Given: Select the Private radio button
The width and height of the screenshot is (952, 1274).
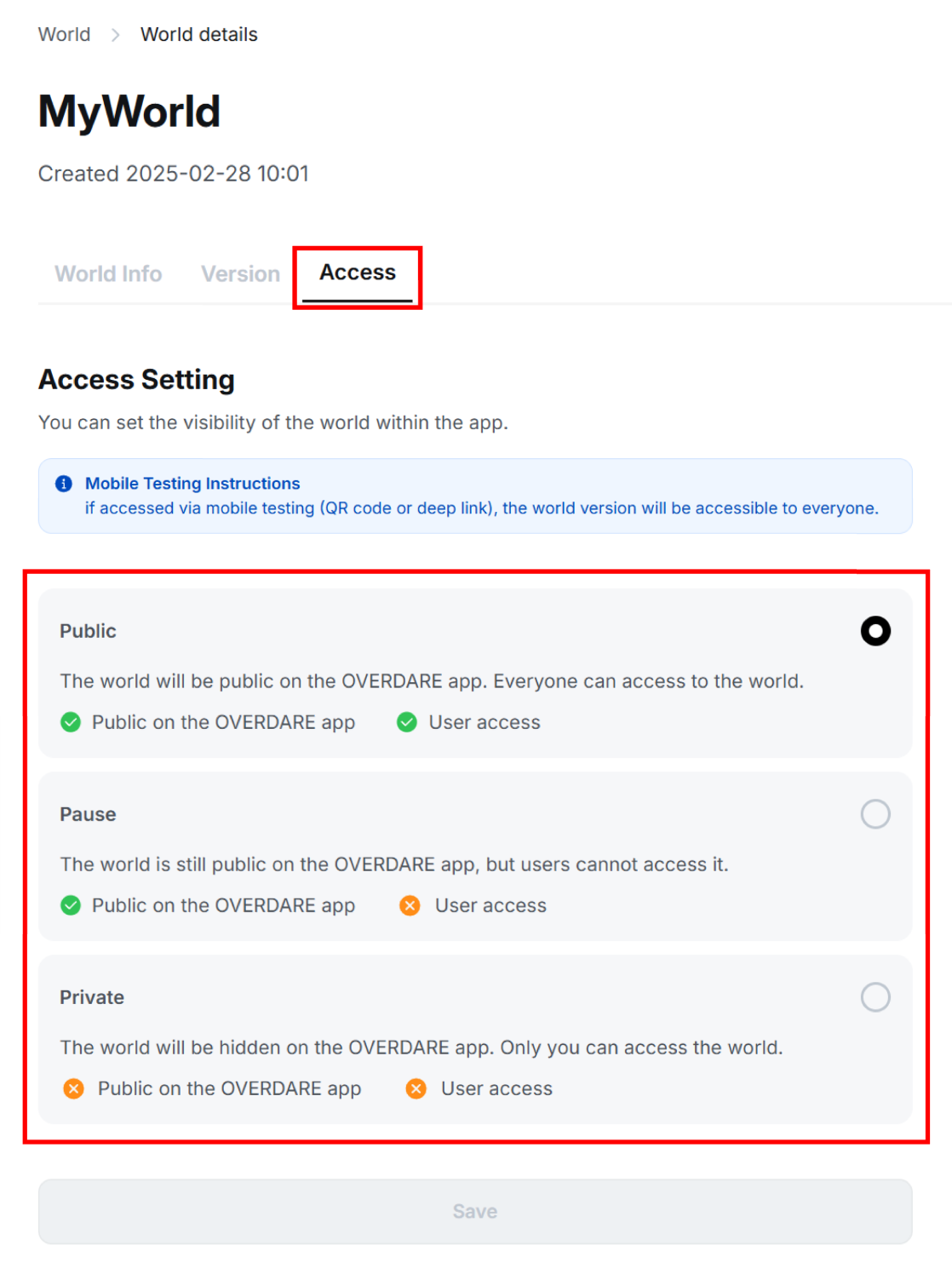Looking at the screenshot, I should 875,997.
